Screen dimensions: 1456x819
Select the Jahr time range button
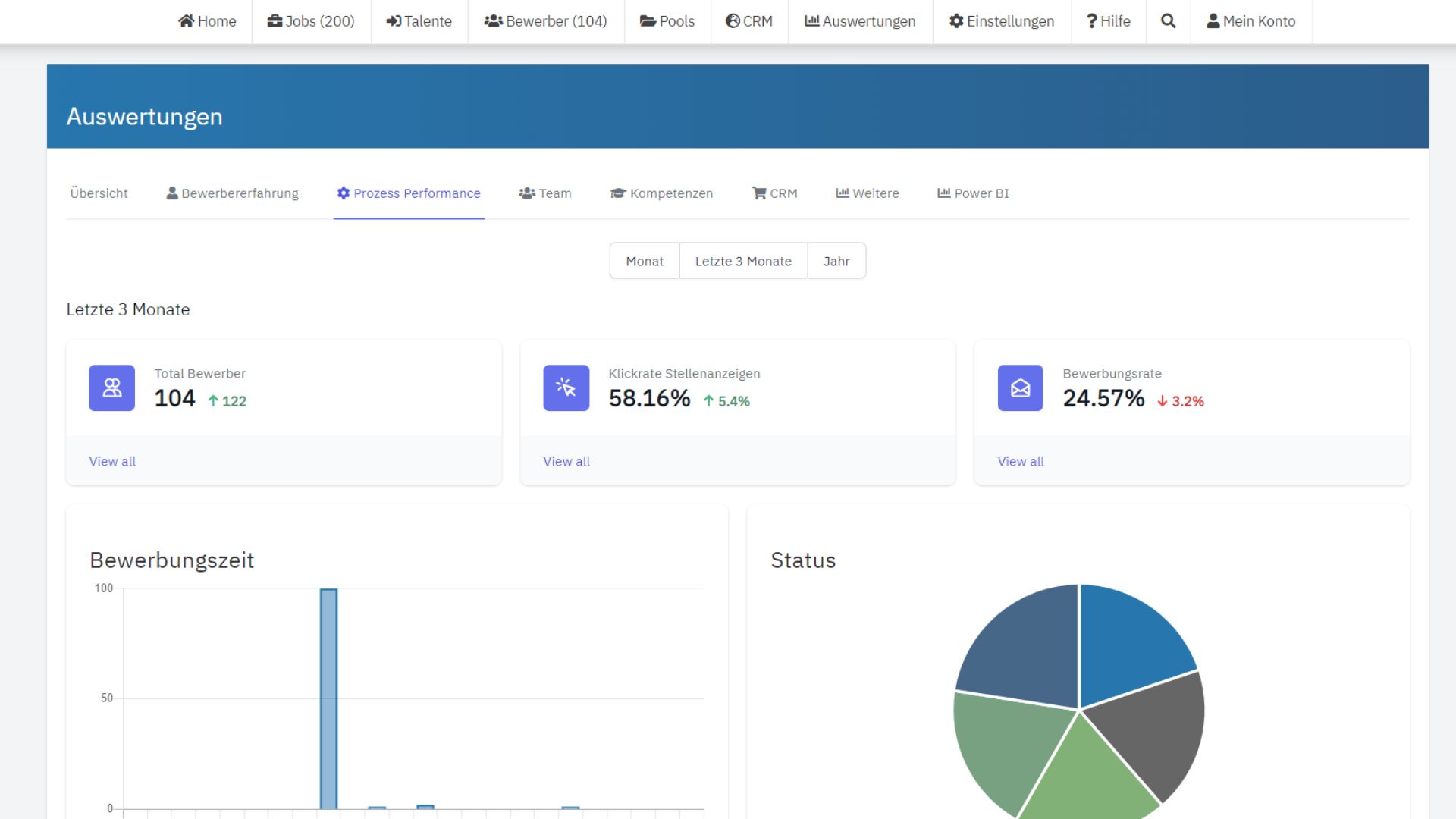(836, 261)
